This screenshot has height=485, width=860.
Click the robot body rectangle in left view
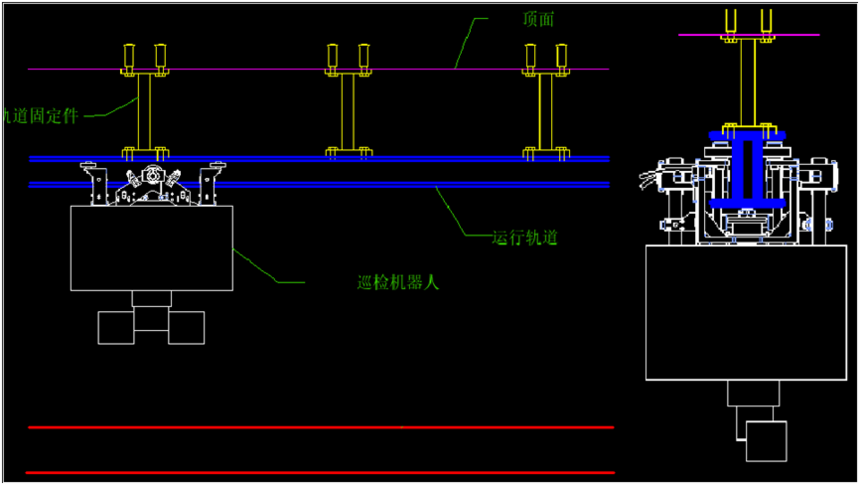click(x=151, y=248)
